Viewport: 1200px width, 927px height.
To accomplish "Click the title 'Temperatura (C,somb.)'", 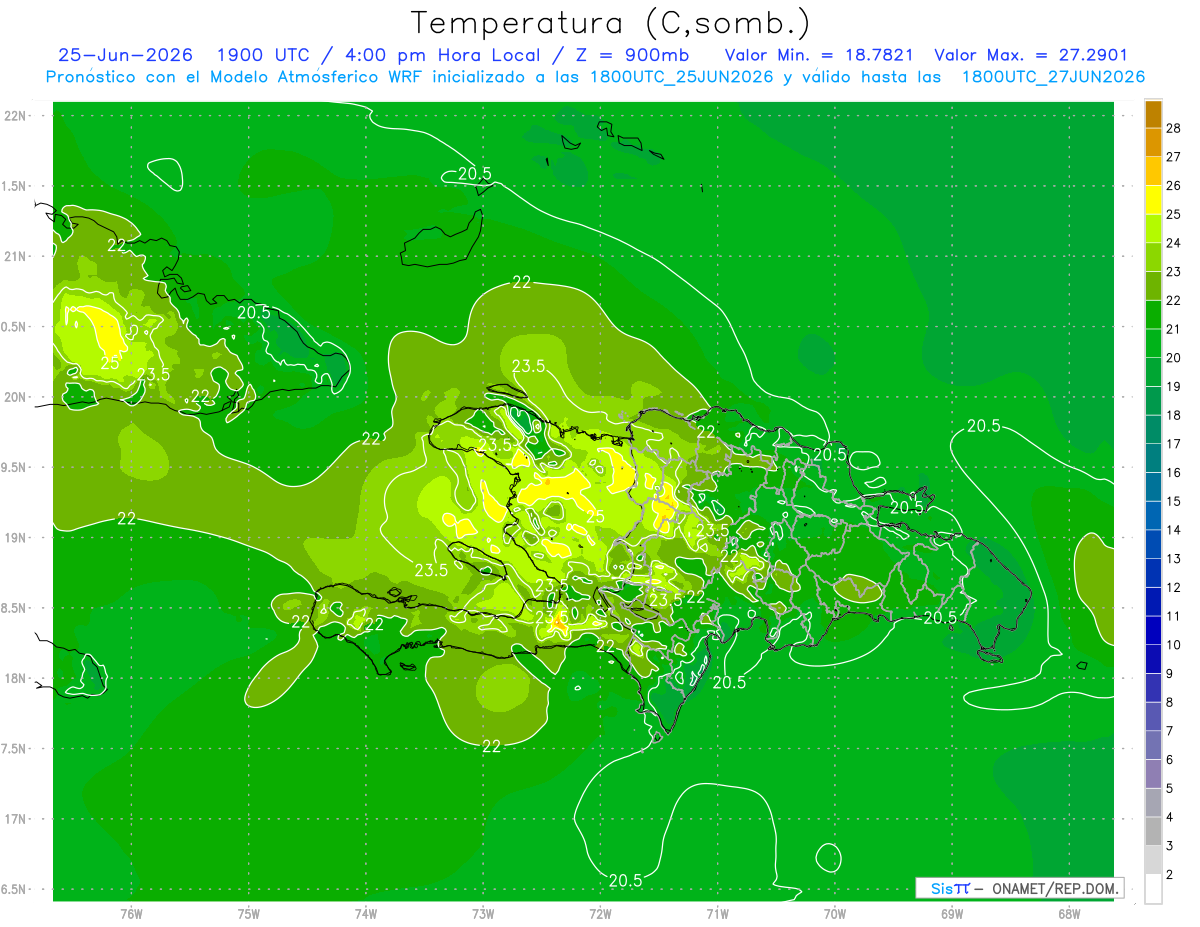I will coord(610,24).
